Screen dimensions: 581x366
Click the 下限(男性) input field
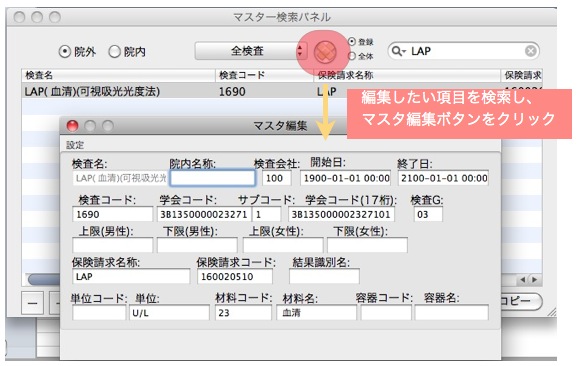pyautogui.click(x=197, y=245)
